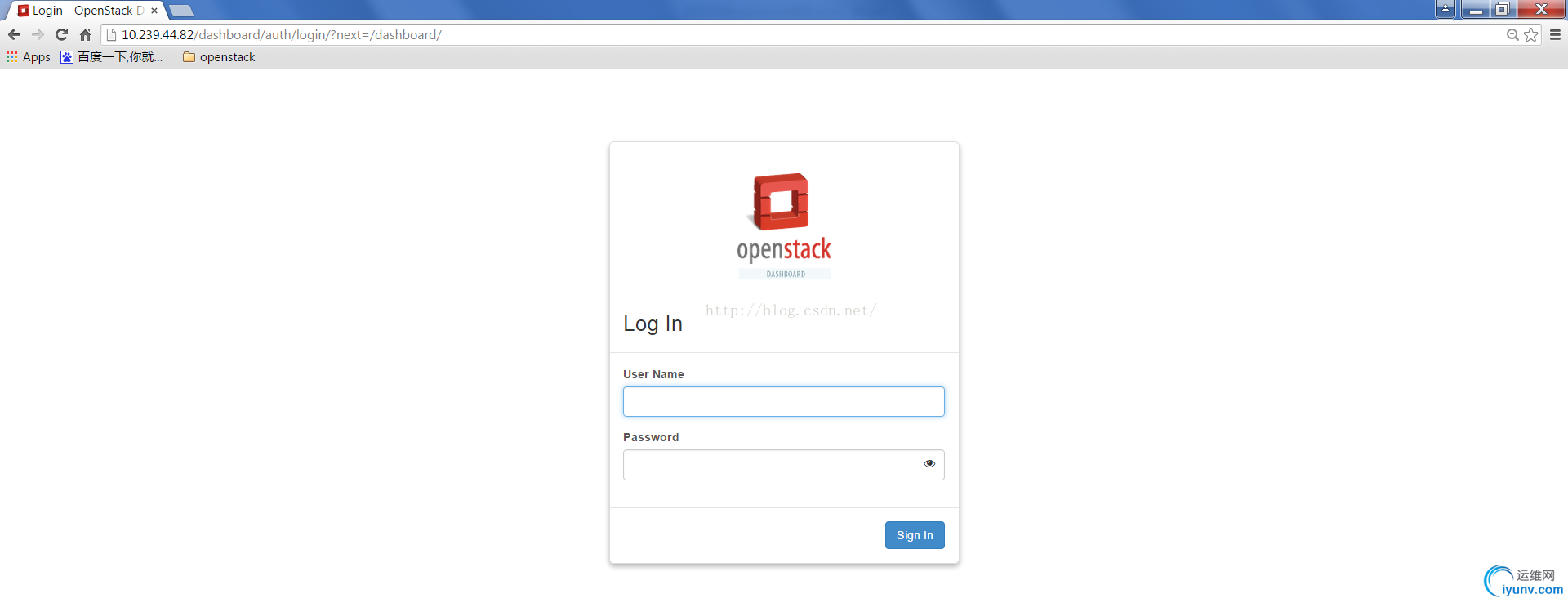Focus the User Name field

[x=783, y=401]
